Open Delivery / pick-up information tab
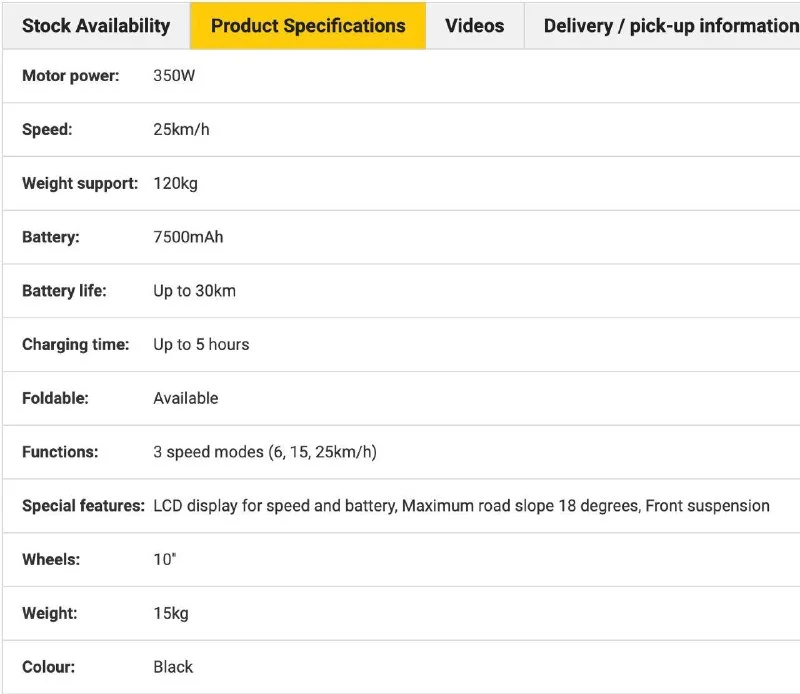The image size is (800, 694). tap(670, 26)
